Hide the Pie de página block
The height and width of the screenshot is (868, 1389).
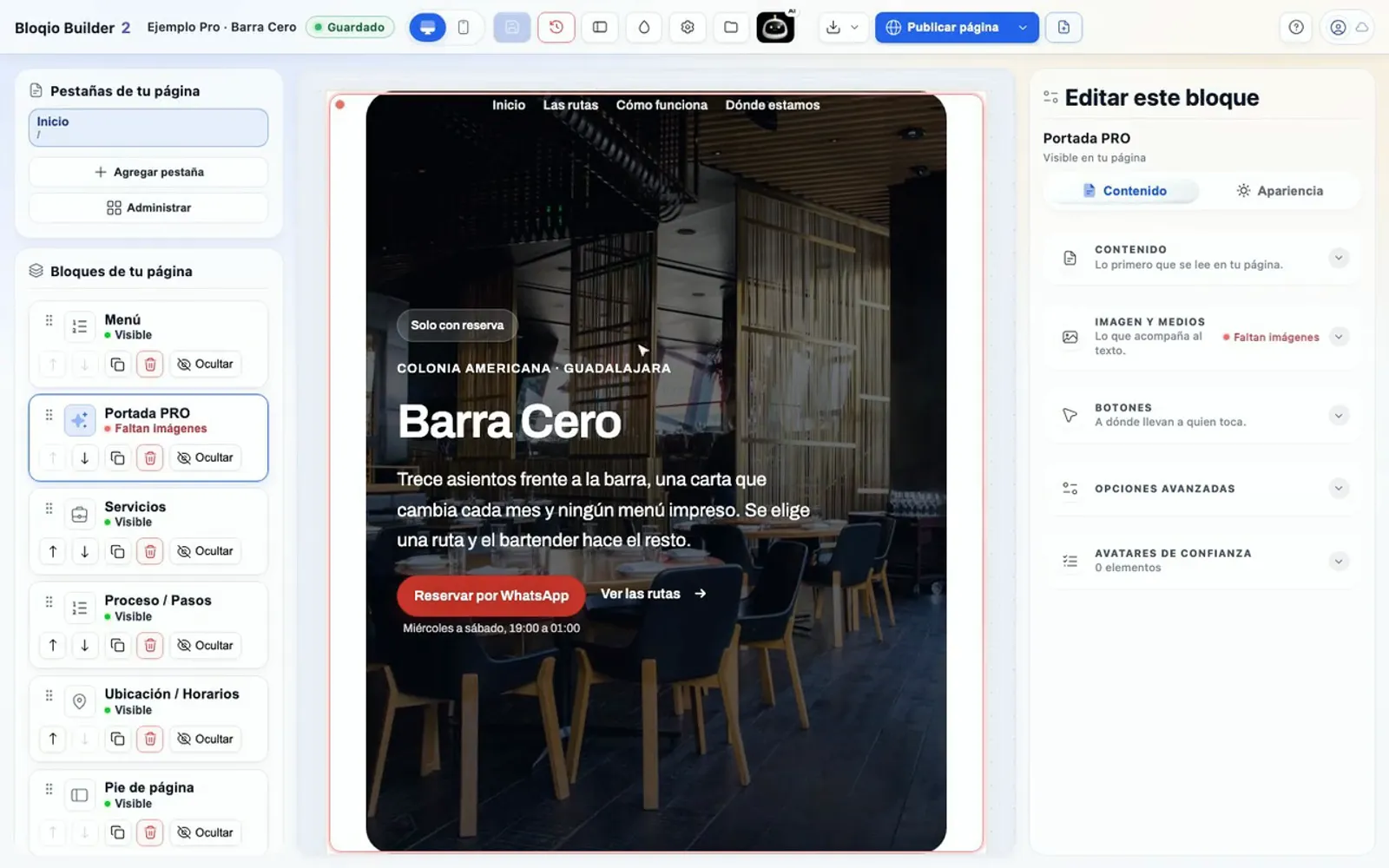coord(206,833)
